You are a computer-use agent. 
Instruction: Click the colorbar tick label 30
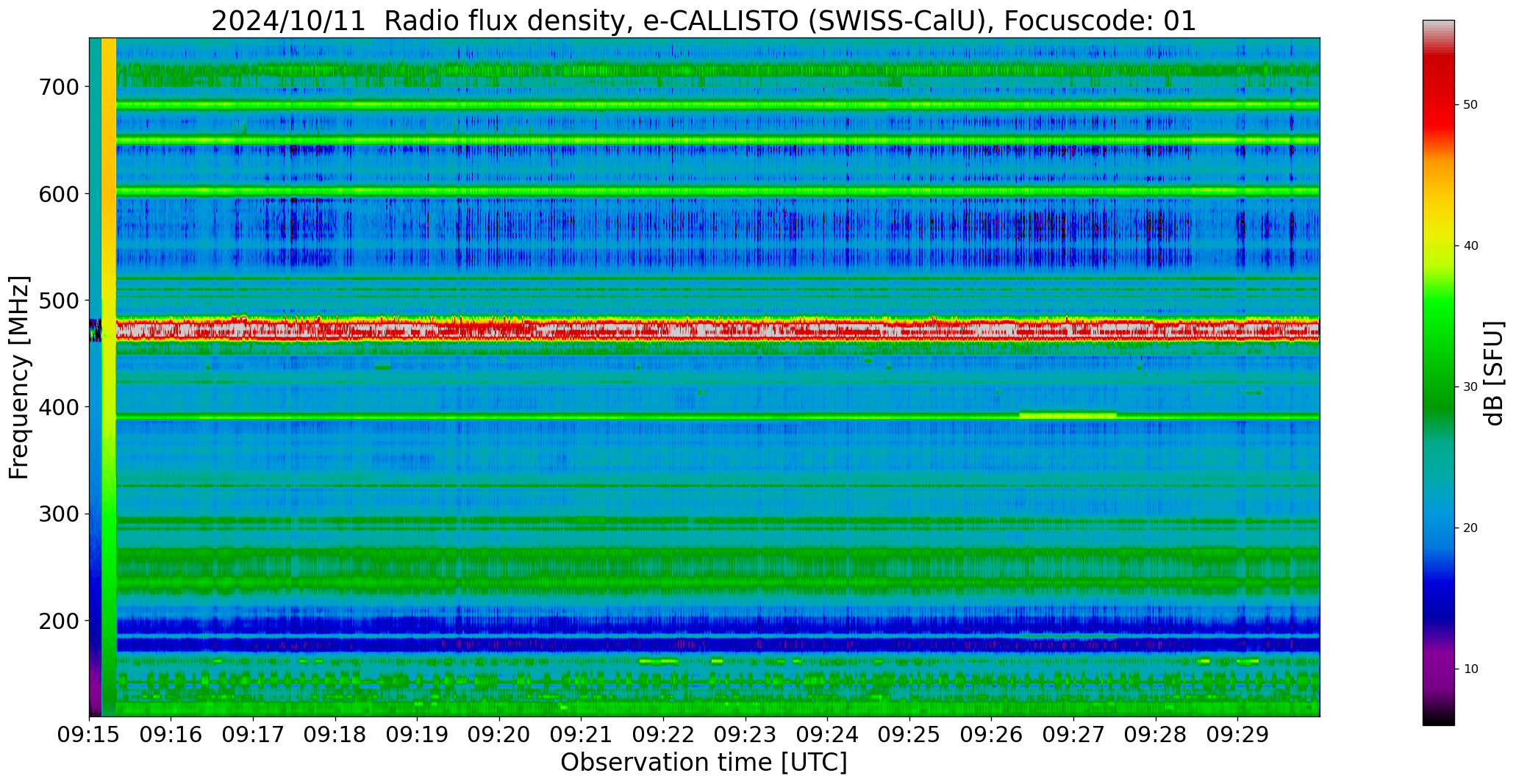tap(1470, 387)
